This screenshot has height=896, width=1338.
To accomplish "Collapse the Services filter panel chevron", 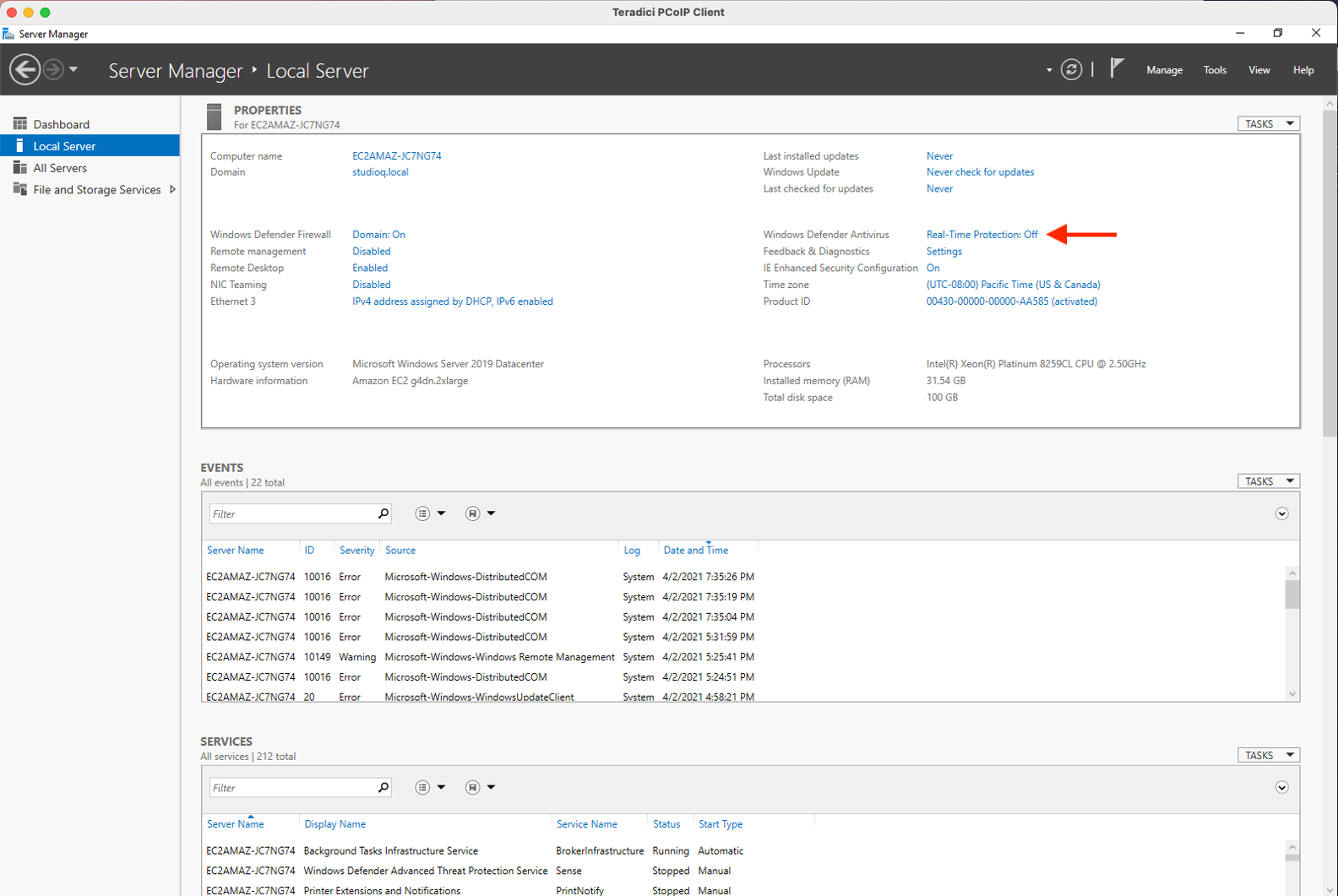I will [x=1281, y=787].
